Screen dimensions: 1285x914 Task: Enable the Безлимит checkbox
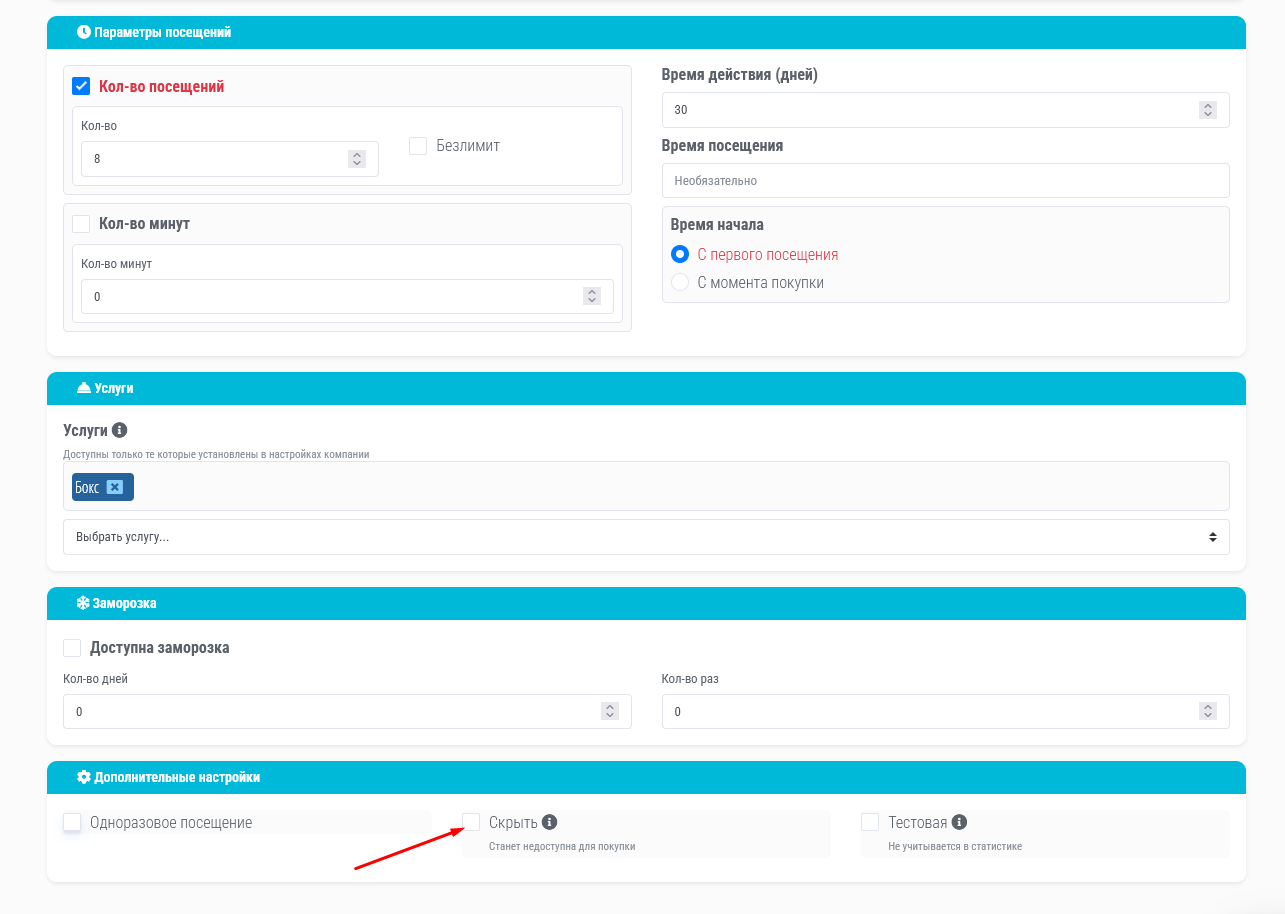coord(418,146)
